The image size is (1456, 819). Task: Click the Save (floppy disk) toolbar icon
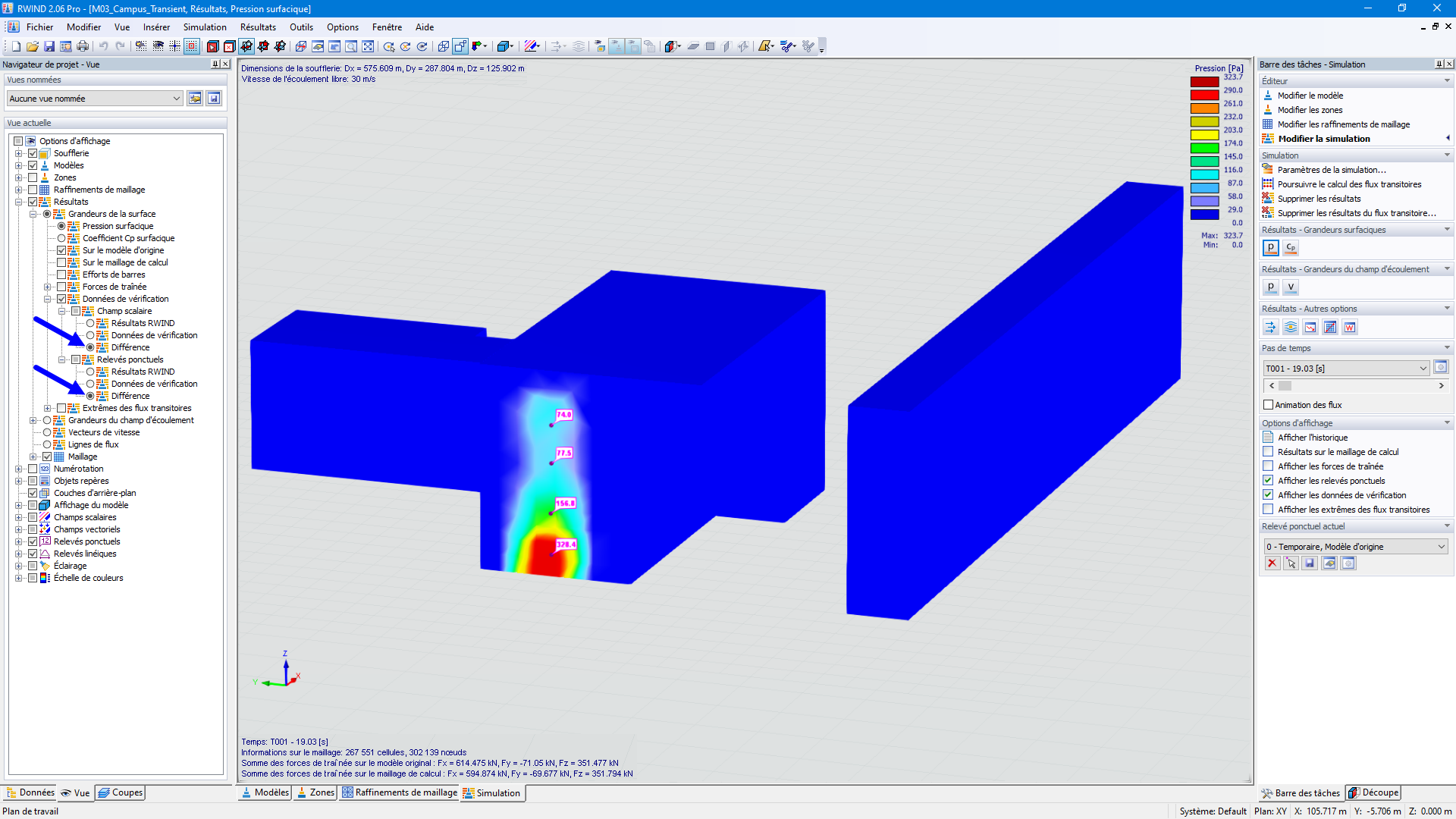49,46
